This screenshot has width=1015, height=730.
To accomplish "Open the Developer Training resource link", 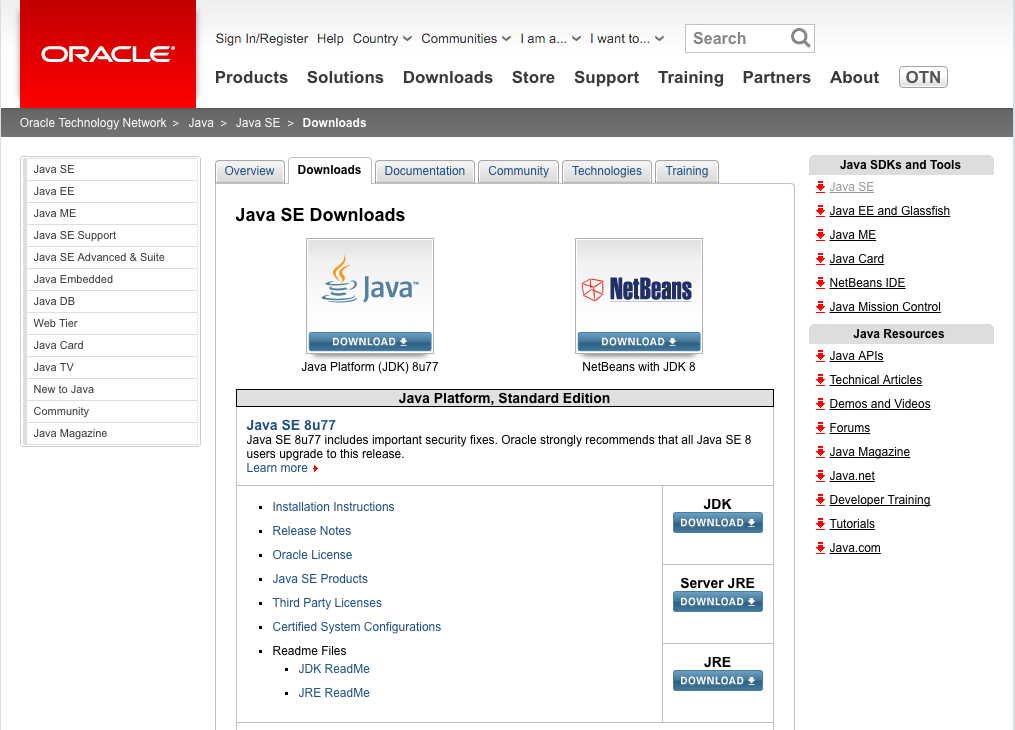I will tap(880, 500).
